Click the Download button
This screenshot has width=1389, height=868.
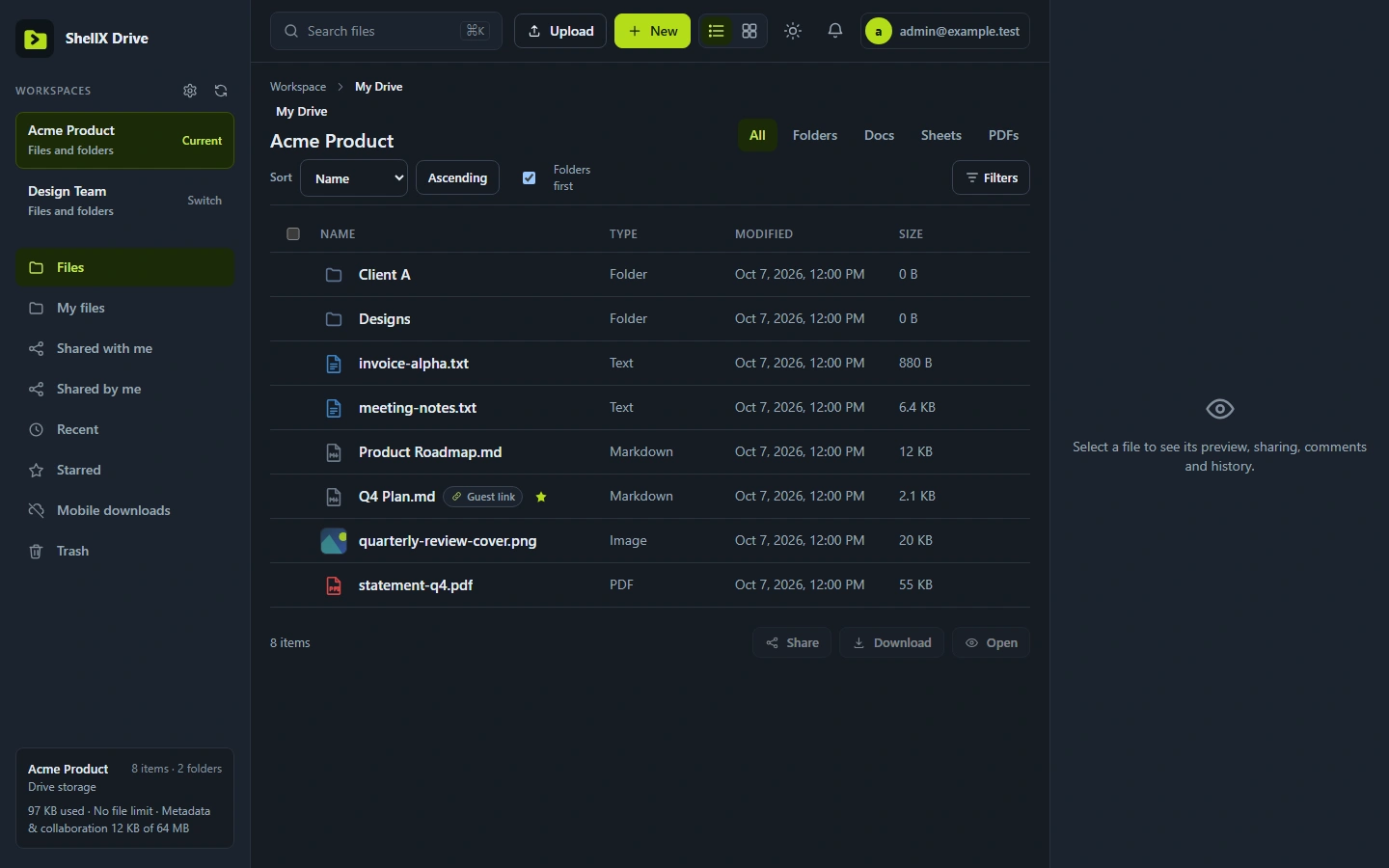(891, 642)
